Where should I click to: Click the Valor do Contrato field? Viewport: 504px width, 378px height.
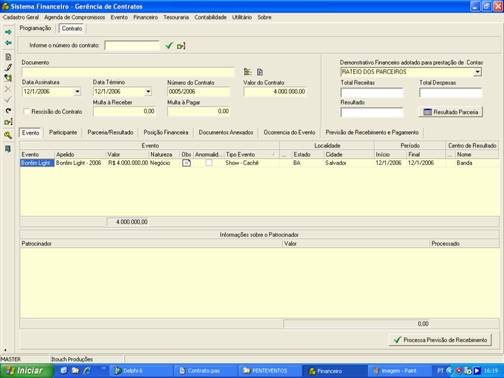click(275, 91)
